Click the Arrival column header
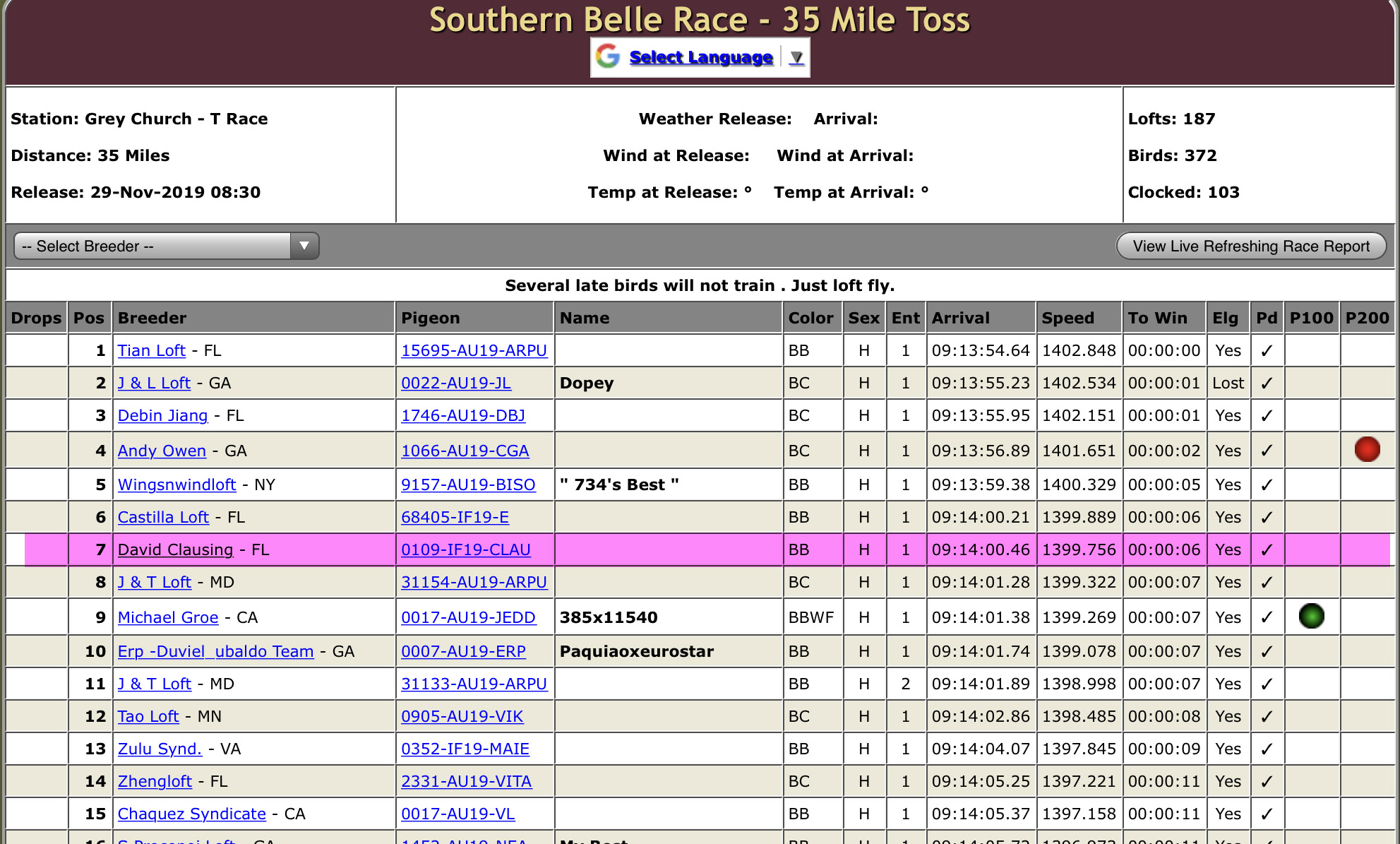Image resolution: width=1400 pixels, height=844 pixels. click(960, 318)
